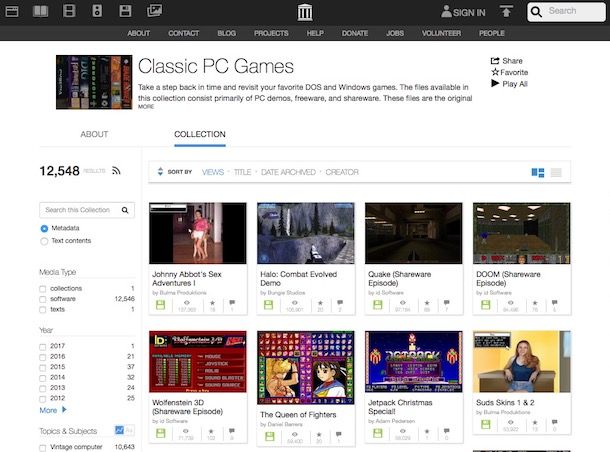Open the video film icon in top bar
This screenshot has height=452, width=610.
pyautogui.click(x=69, y=11)
